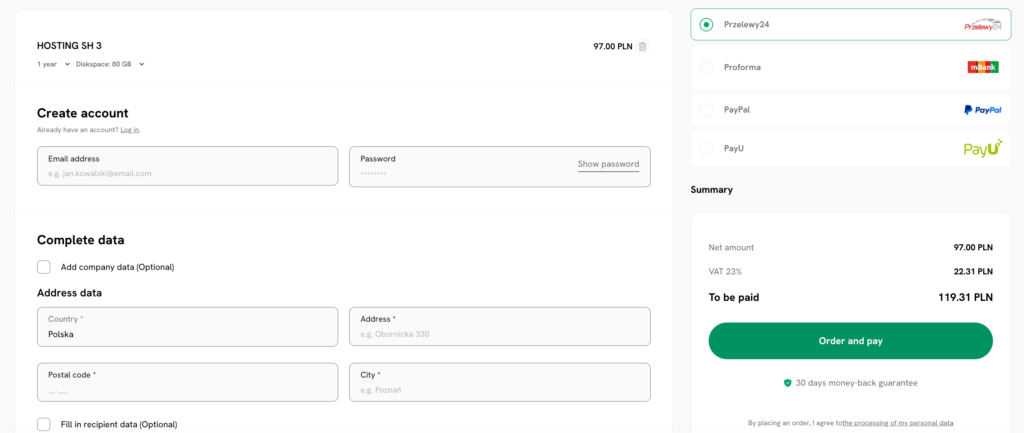Screen dimensions: 1024x433
Task: Expand Diskspace: 80 GB dropdown
Action: 110,64
